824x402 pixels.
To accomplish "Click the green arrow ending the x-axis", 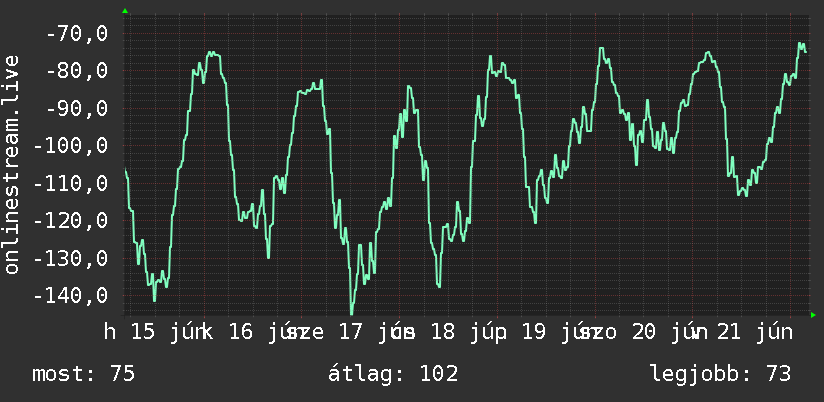I will tap(813, 315).
